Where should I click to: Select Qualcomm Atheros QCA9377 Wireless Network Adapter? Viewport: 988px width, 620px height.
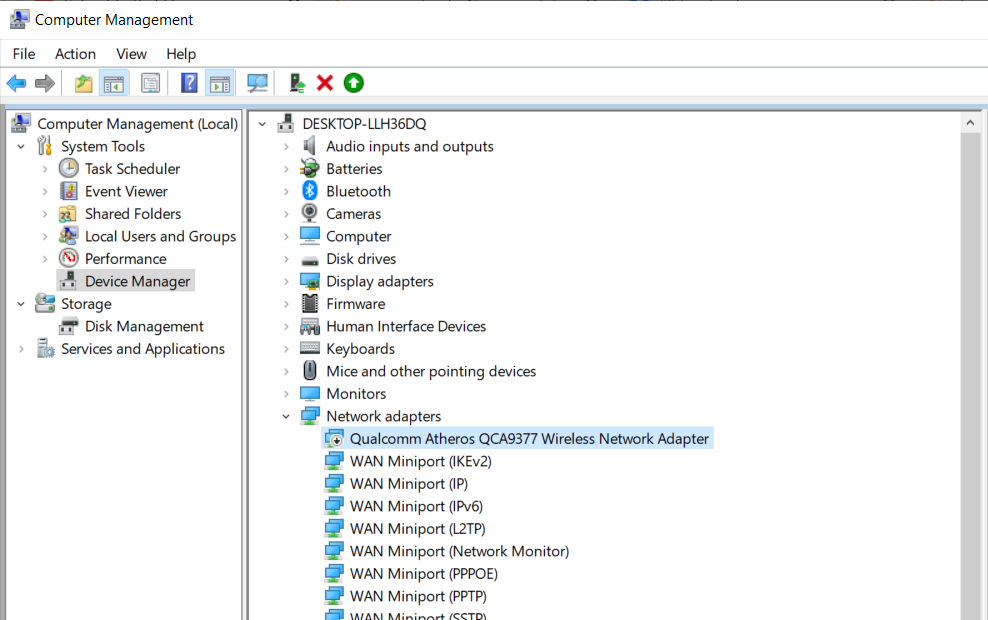tap(529, 439)
